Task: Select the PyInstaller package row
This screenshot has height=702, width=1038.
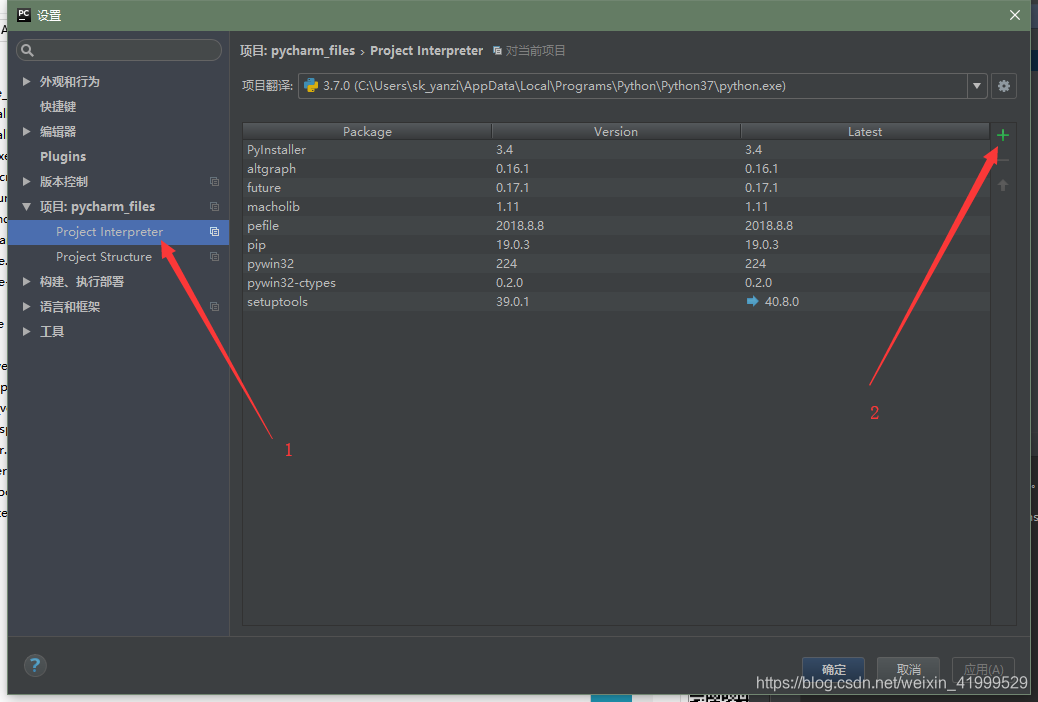Action: [616, 150]
